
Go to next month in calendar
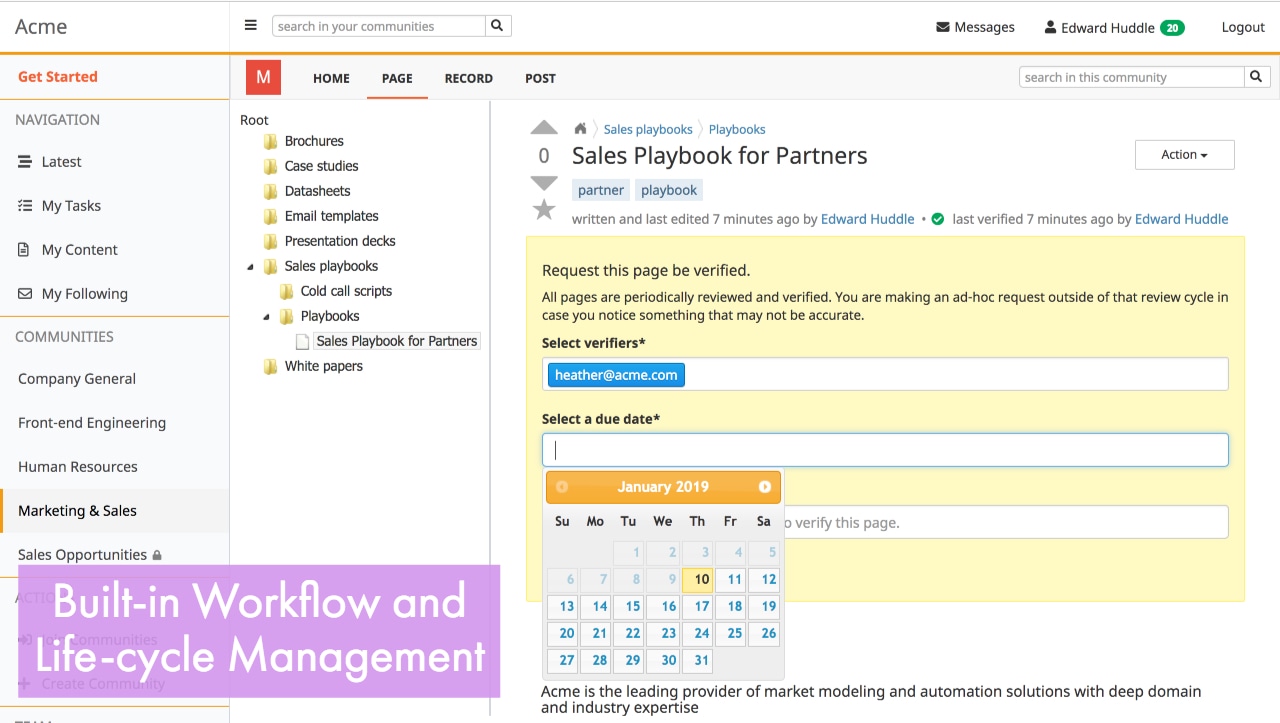[x=765, y=487]
